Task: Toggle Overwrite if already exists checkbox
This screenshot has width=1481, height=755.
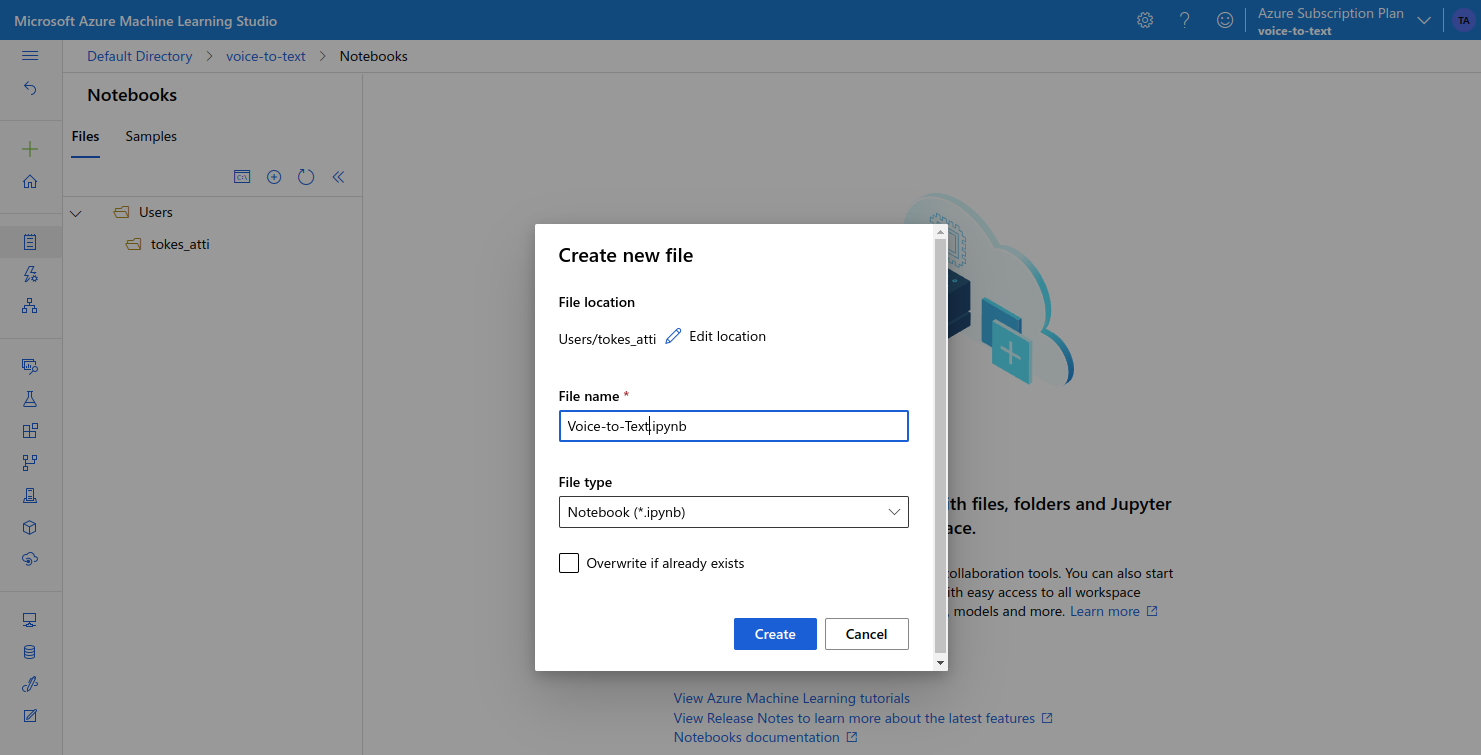Action: click(569, 563)
